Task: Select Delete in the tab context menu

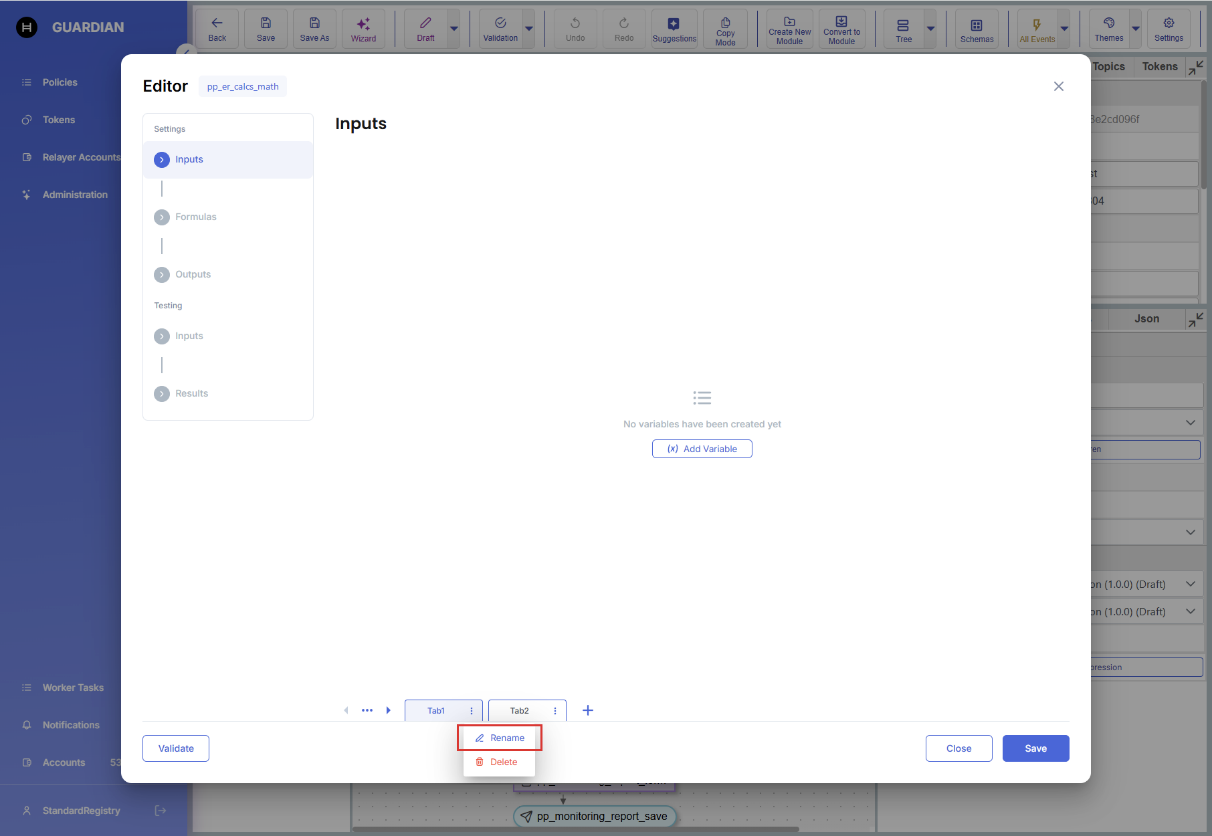Action: (x=498, y=762)
